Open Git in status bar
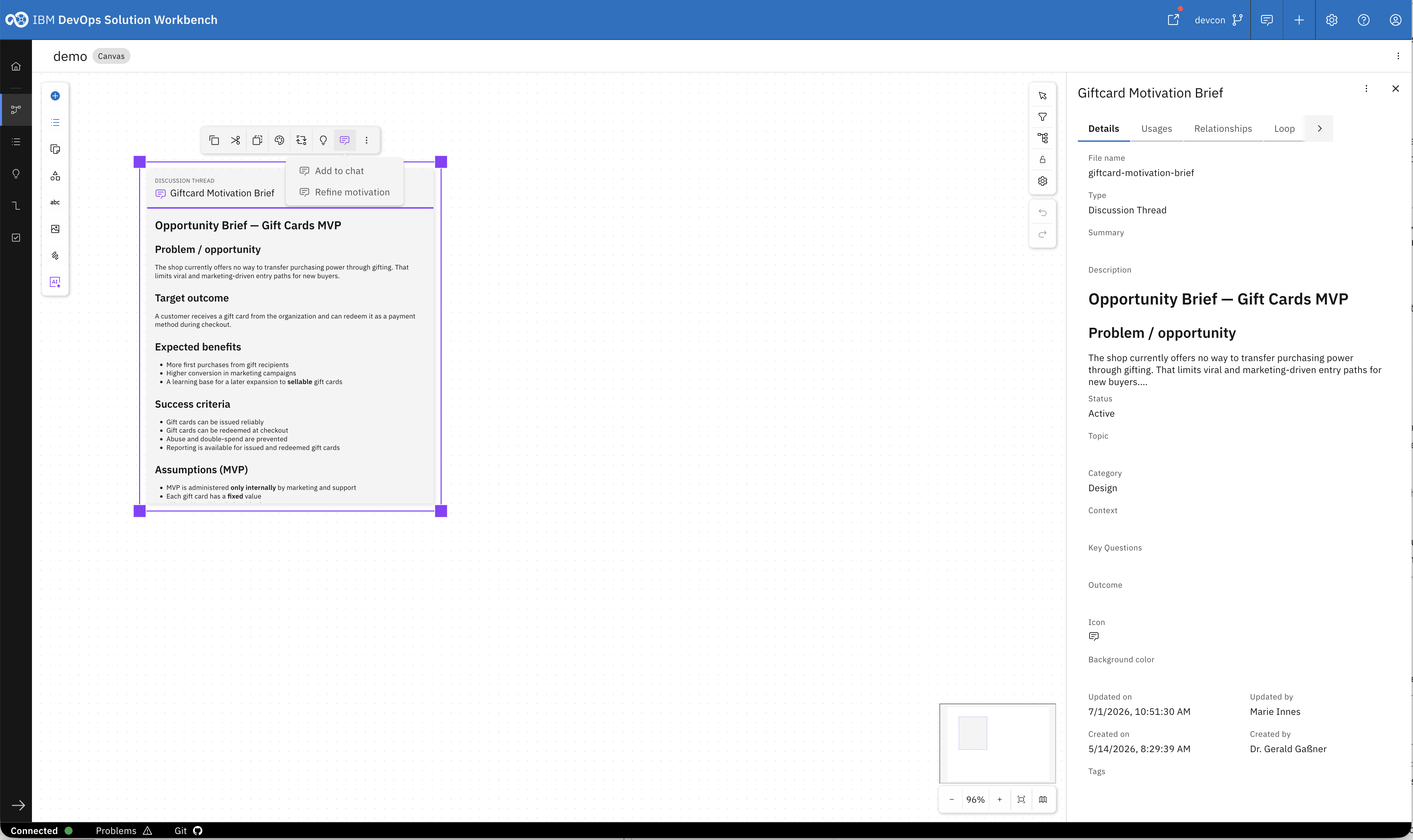The height and width of the screenshot is (840, 1413). point(188,830)
